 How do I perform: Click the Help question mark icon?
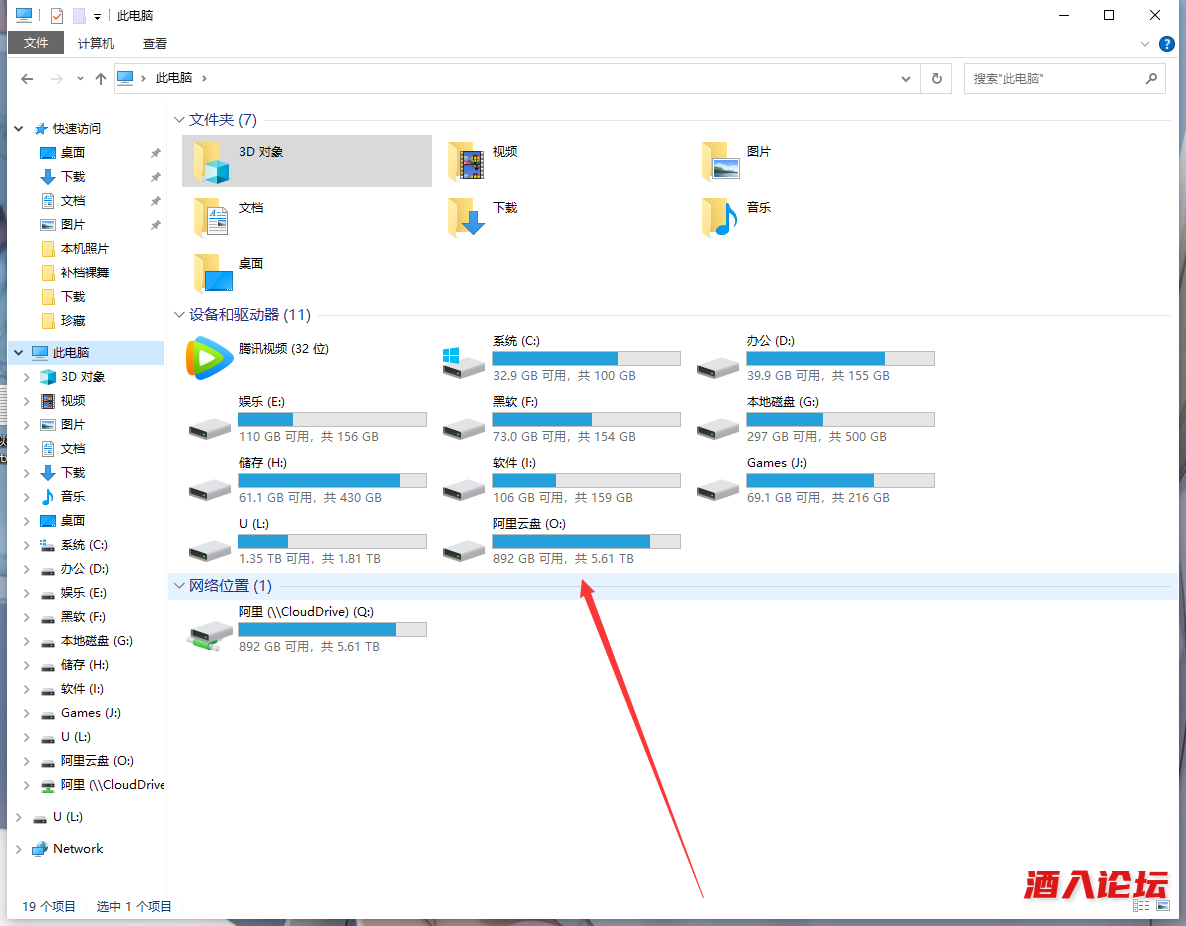(x=1166, y=44)
